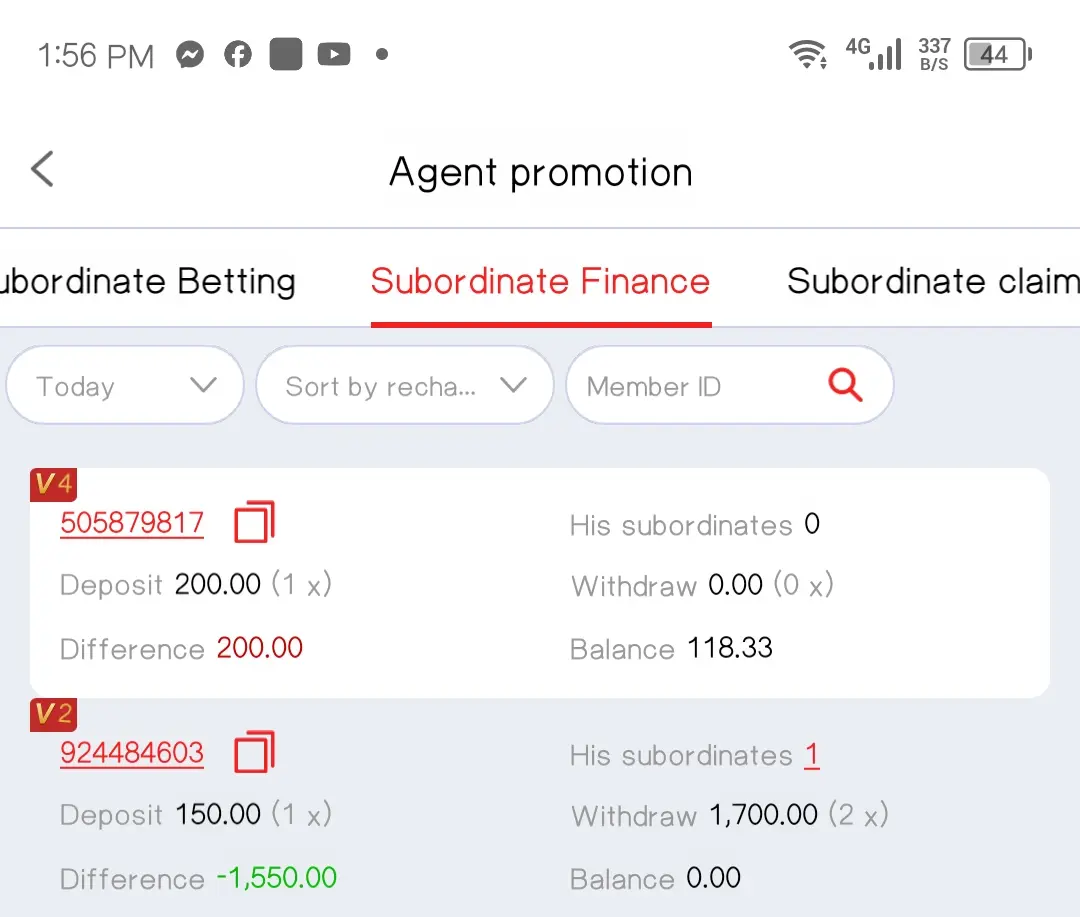The width and height of the screenshot is (1080, 917).
Task: Tap the YouTube notification icon
Action: pos(334,54)
